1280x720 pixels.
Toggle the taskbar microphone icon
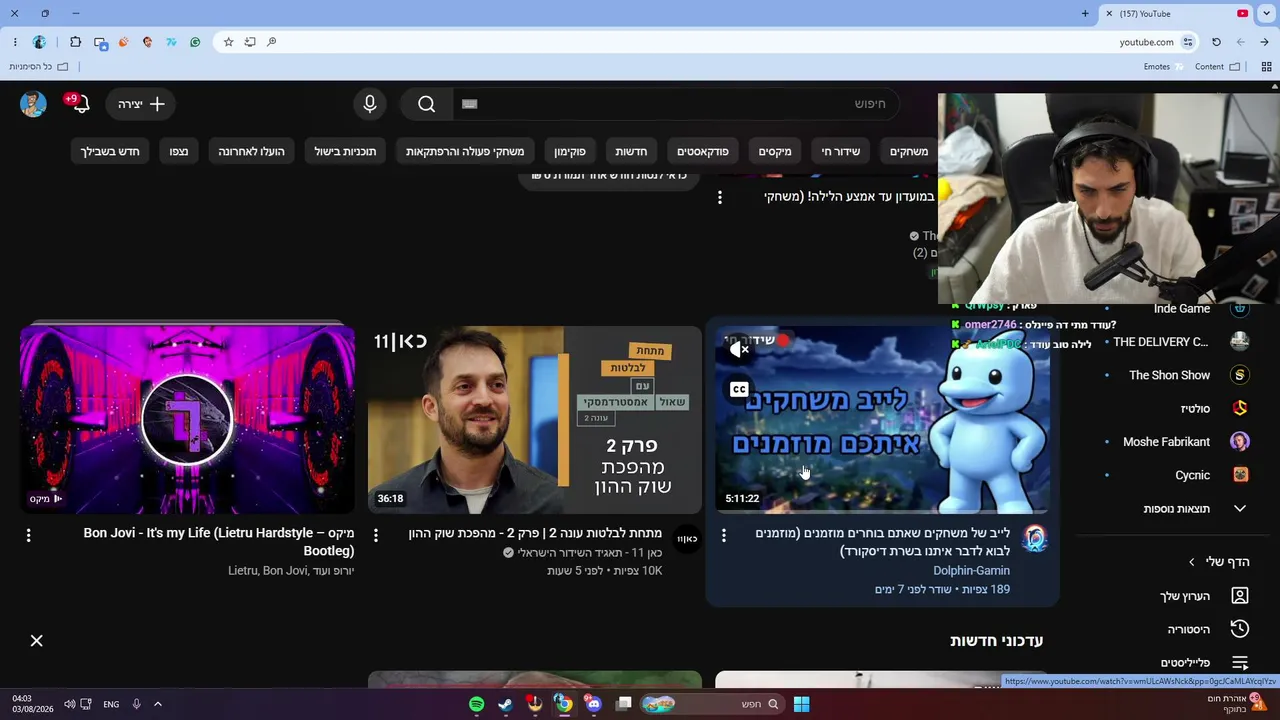(x=136, y=704)
